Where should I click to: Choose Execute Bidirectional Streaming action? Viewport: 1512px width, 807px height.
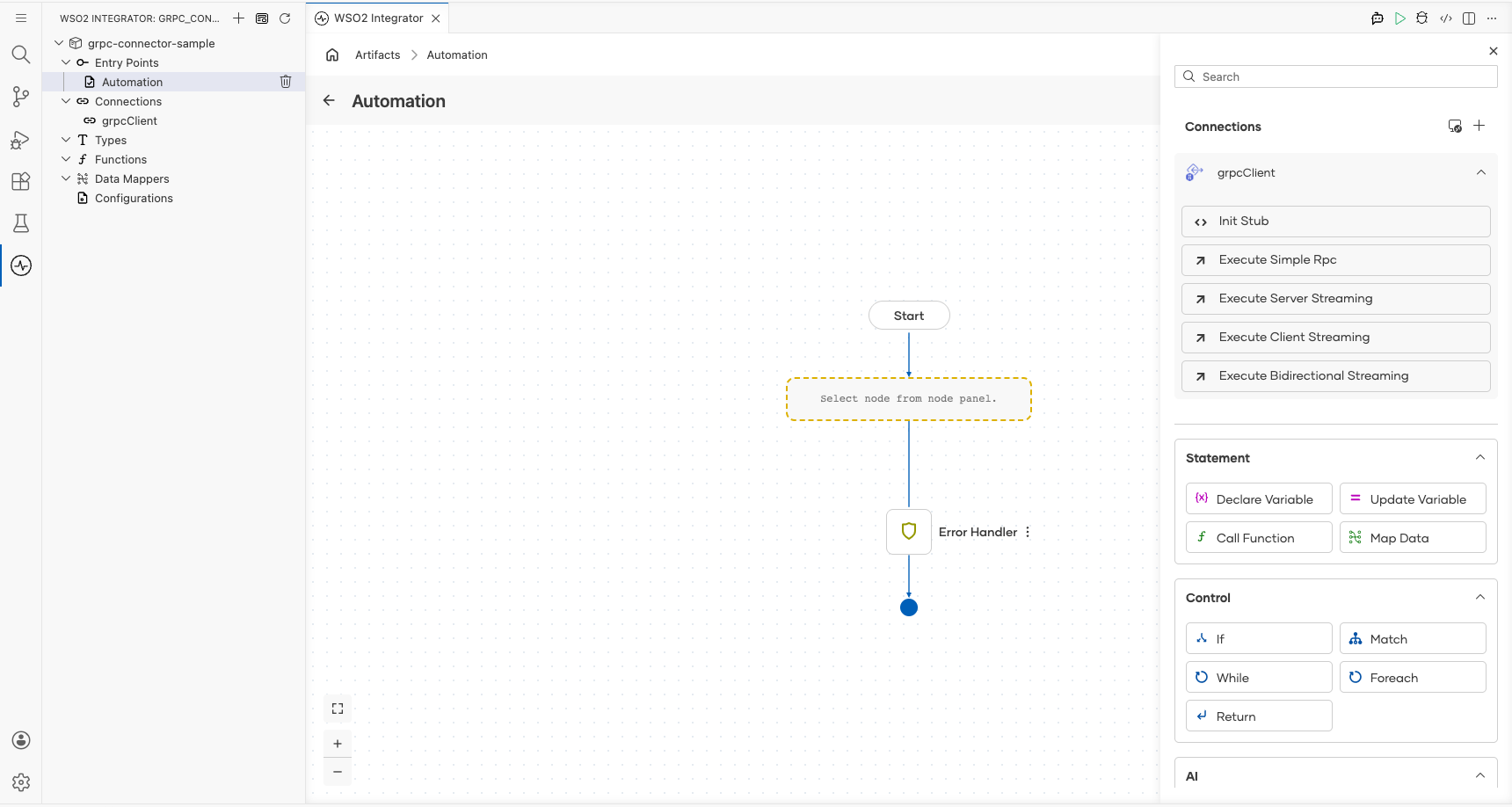pos(1336,376)
